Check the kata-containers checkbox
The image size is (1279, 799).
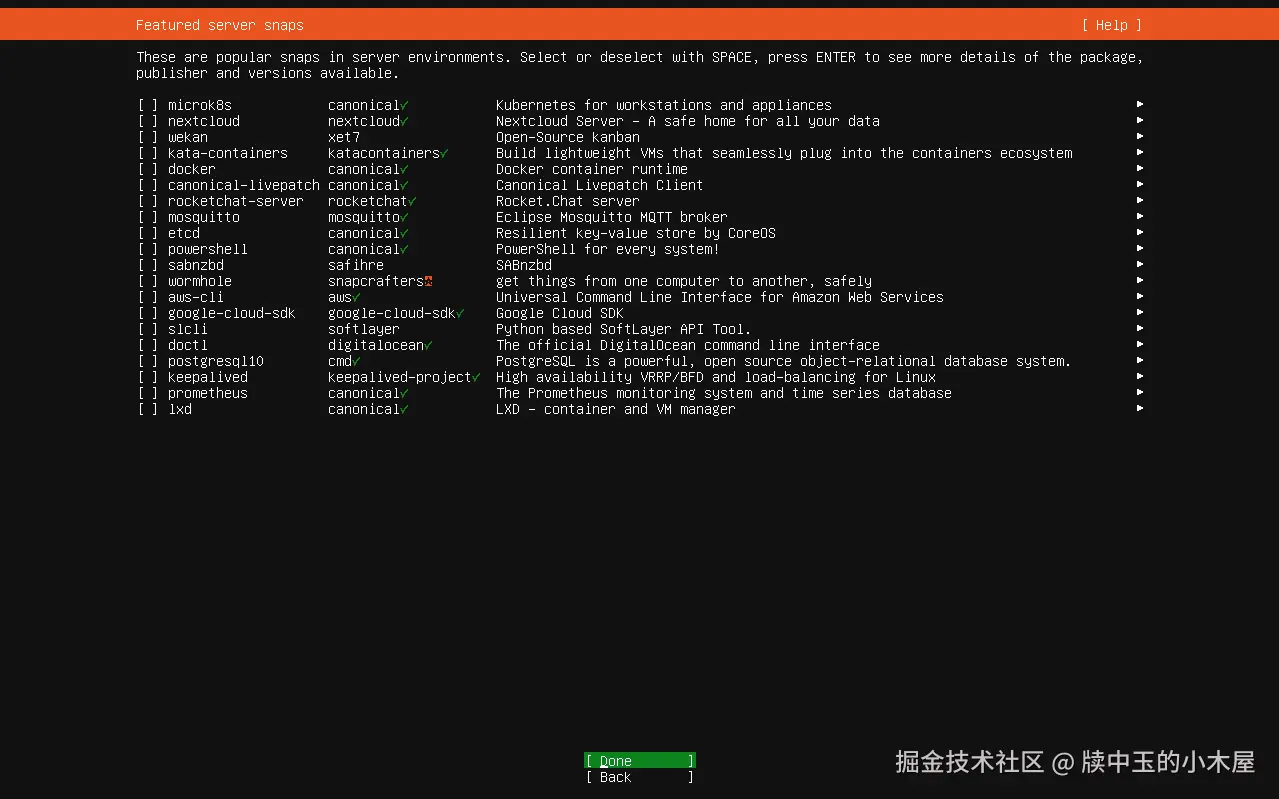[x=148, y=153]
